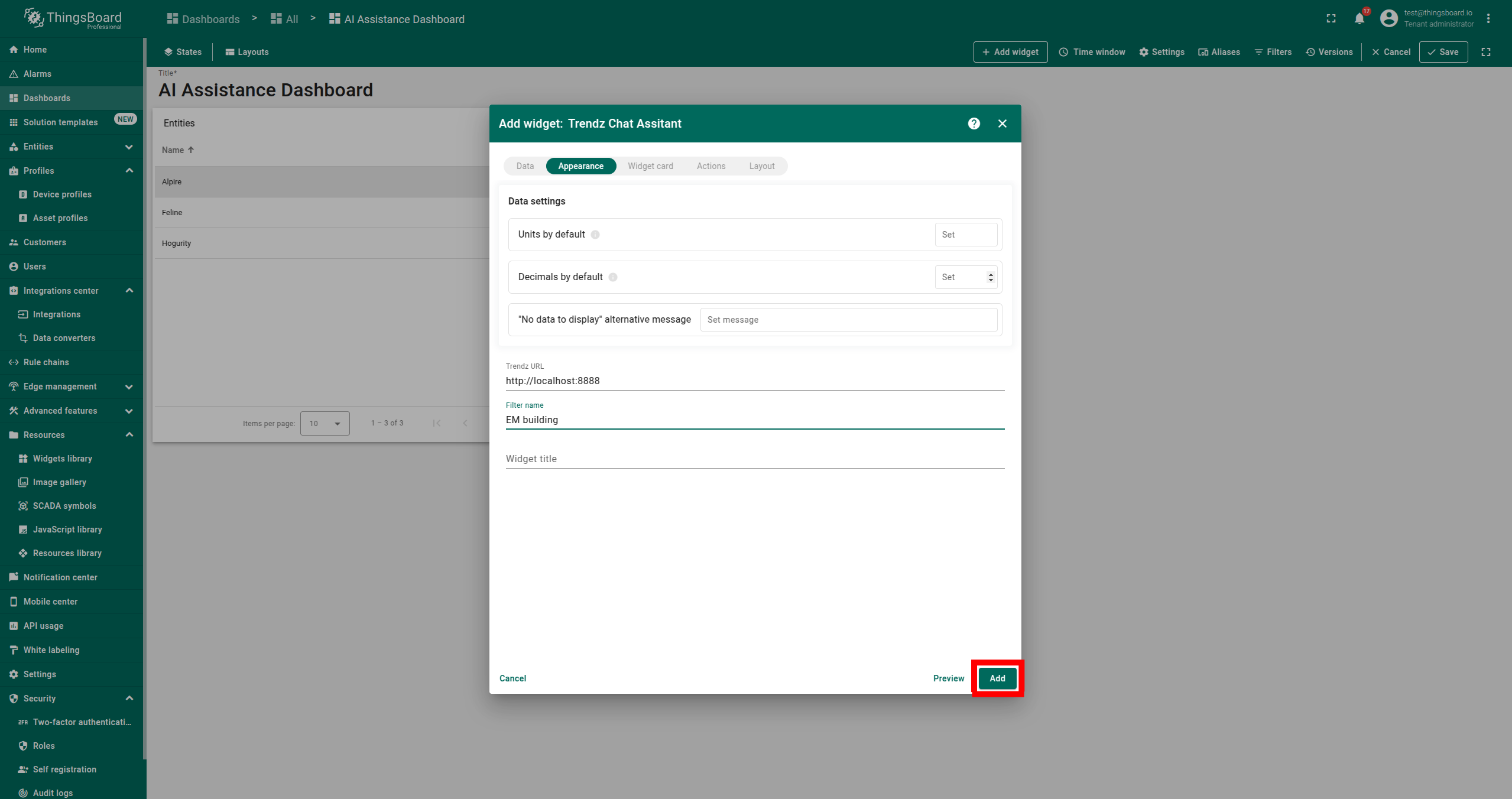The width and height of the screenshot is (1512, 799).
Task: Open the Items per page dropdown
Action: click(x=325, y=423)
